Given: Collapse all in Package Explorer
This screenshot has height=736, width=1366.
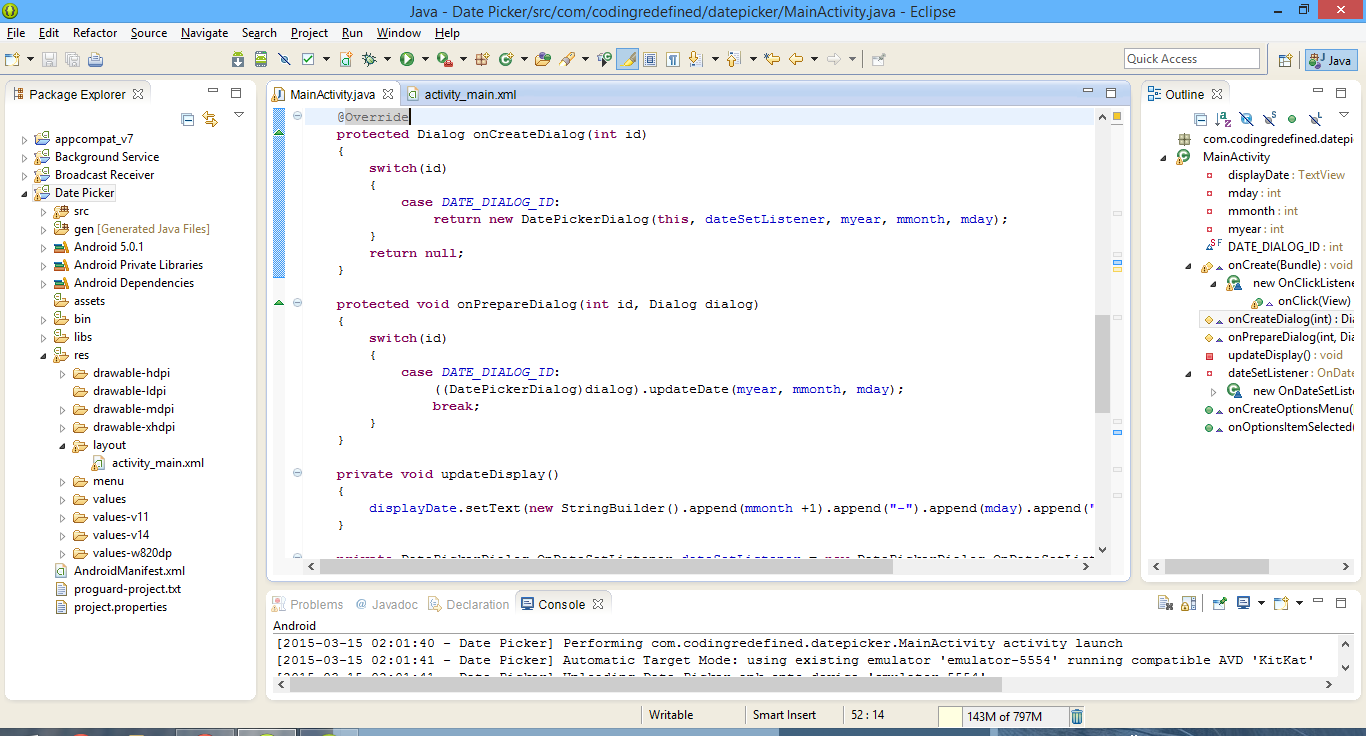Looking at the screenshot, I should coord(187,118).
